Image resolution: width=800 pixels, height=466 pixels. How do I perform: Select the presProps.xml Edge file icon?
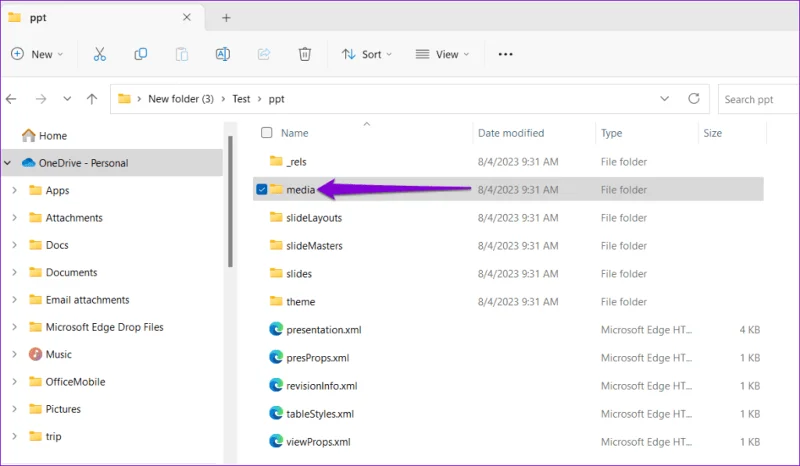[276, 357]
